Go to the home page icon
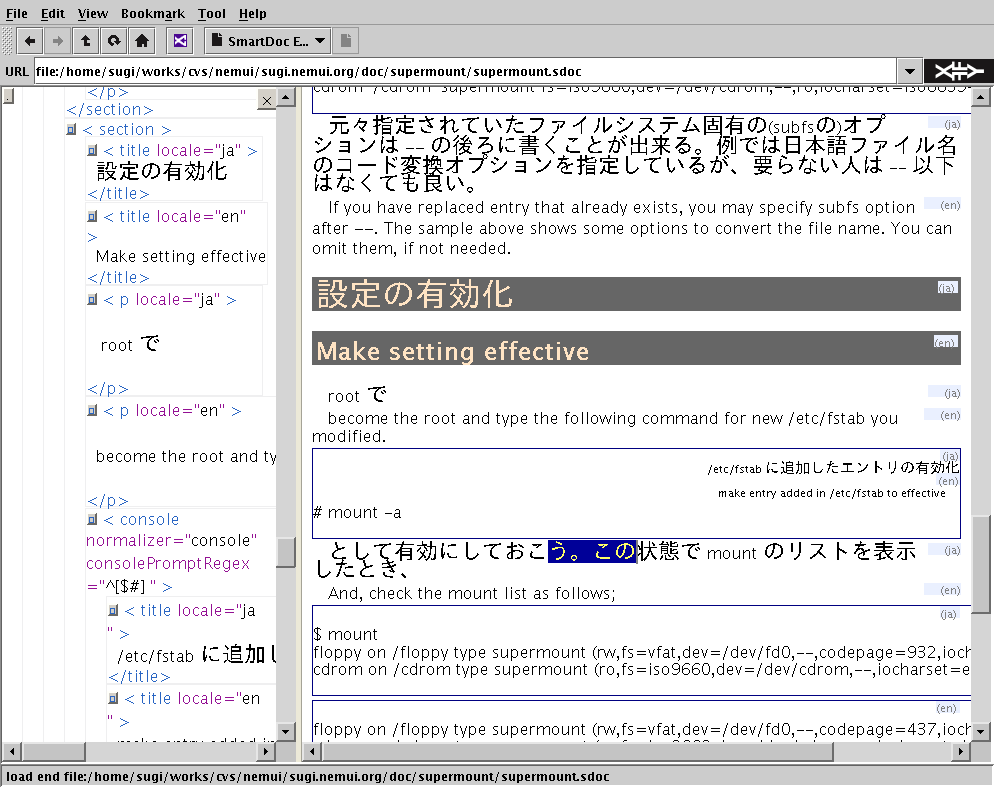994x787 pixels. 142,41
